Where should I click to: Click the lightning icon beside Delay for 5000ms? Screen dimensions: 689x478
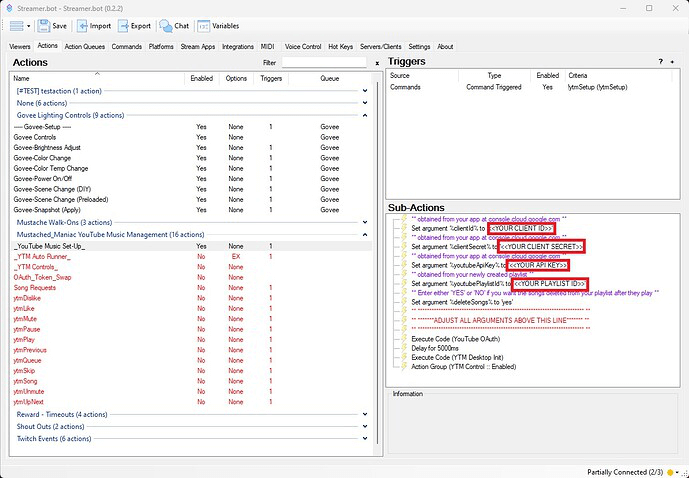(x=406, y=348)
